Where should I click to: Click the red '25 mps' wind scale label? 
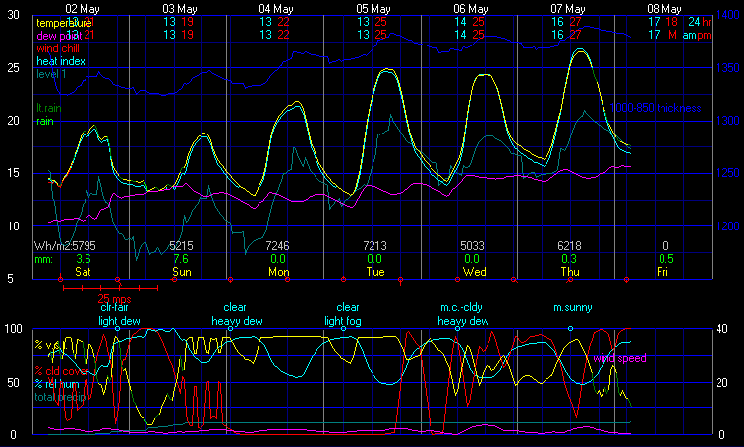click(x=114, y=299)
